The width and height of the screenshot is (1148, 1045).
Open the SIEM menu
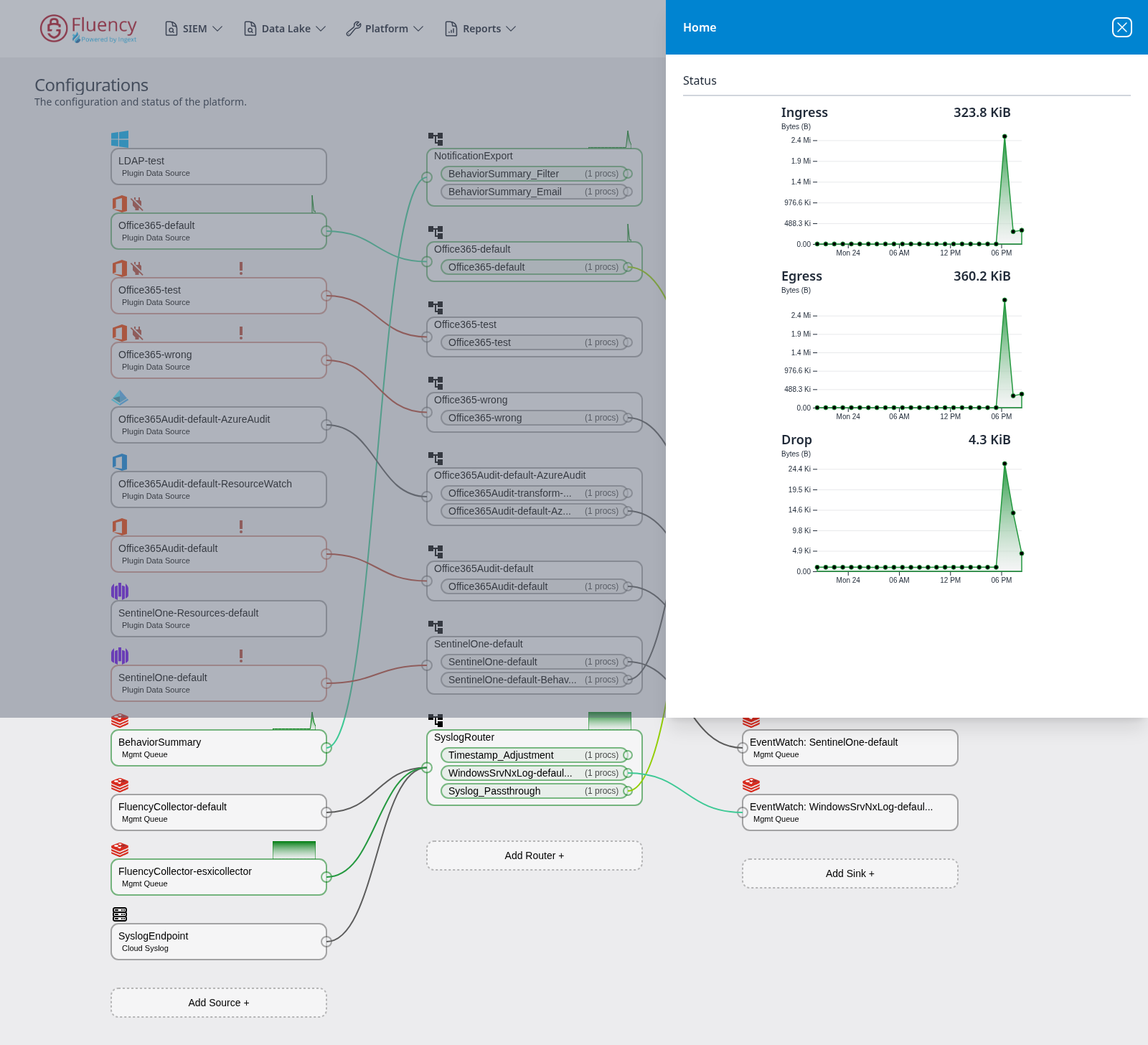(194, 29)
